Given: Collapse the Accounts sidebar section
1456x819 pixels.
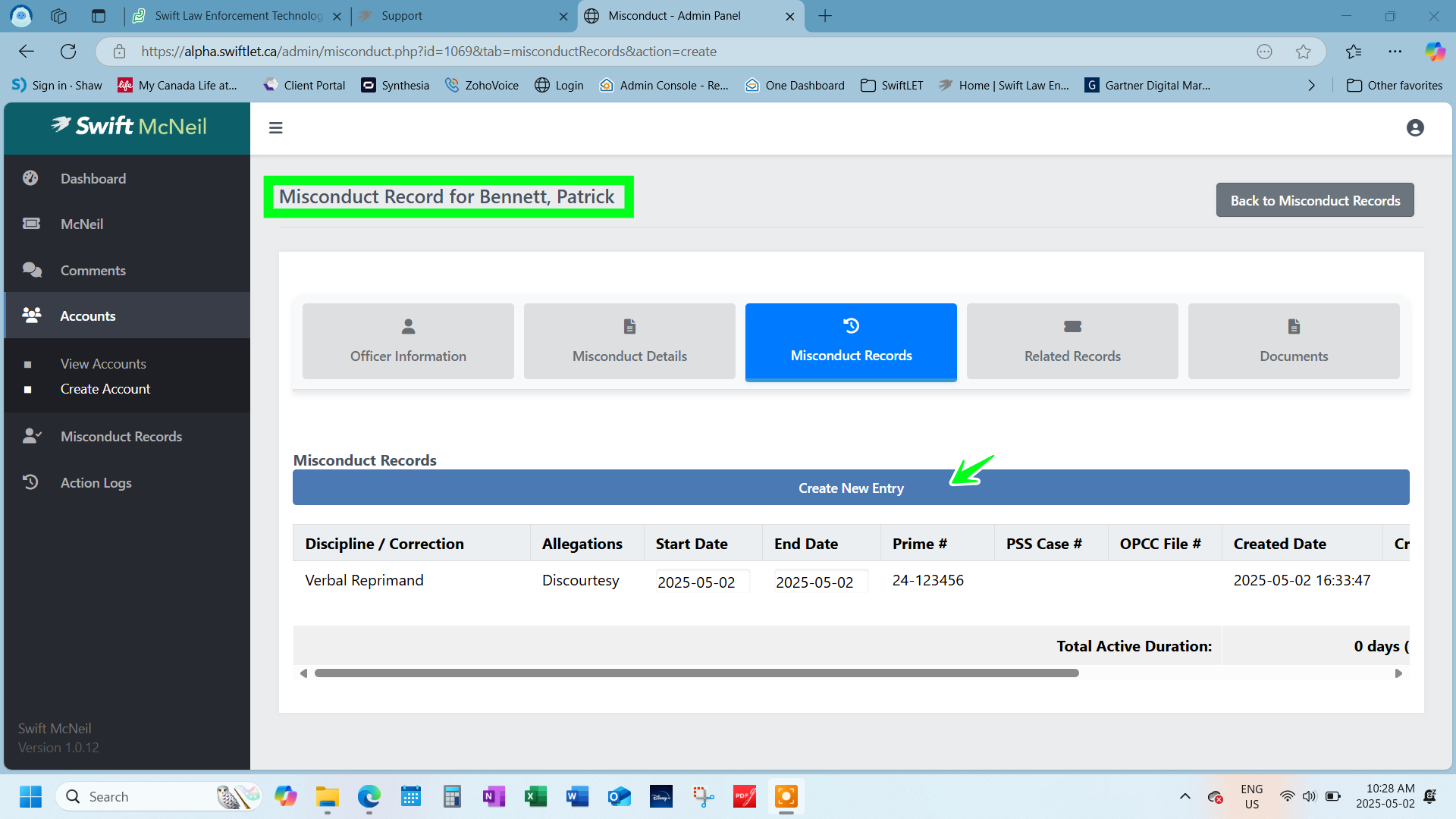Looking at the screenshot, I should tap(88, 316).
